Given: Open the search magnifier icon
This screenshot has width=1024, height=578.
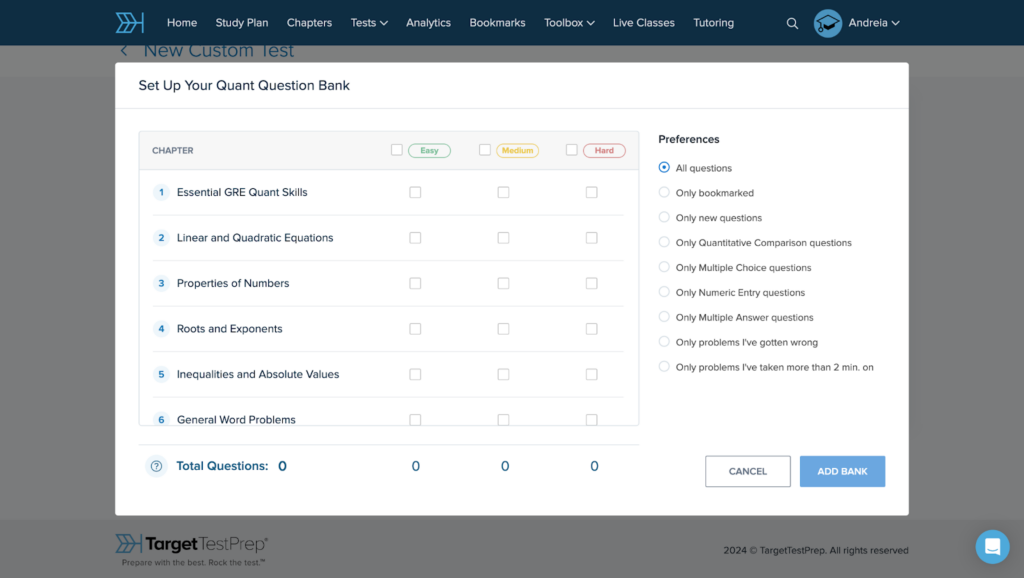Looking at the screenshot, I should click(792, 22).
